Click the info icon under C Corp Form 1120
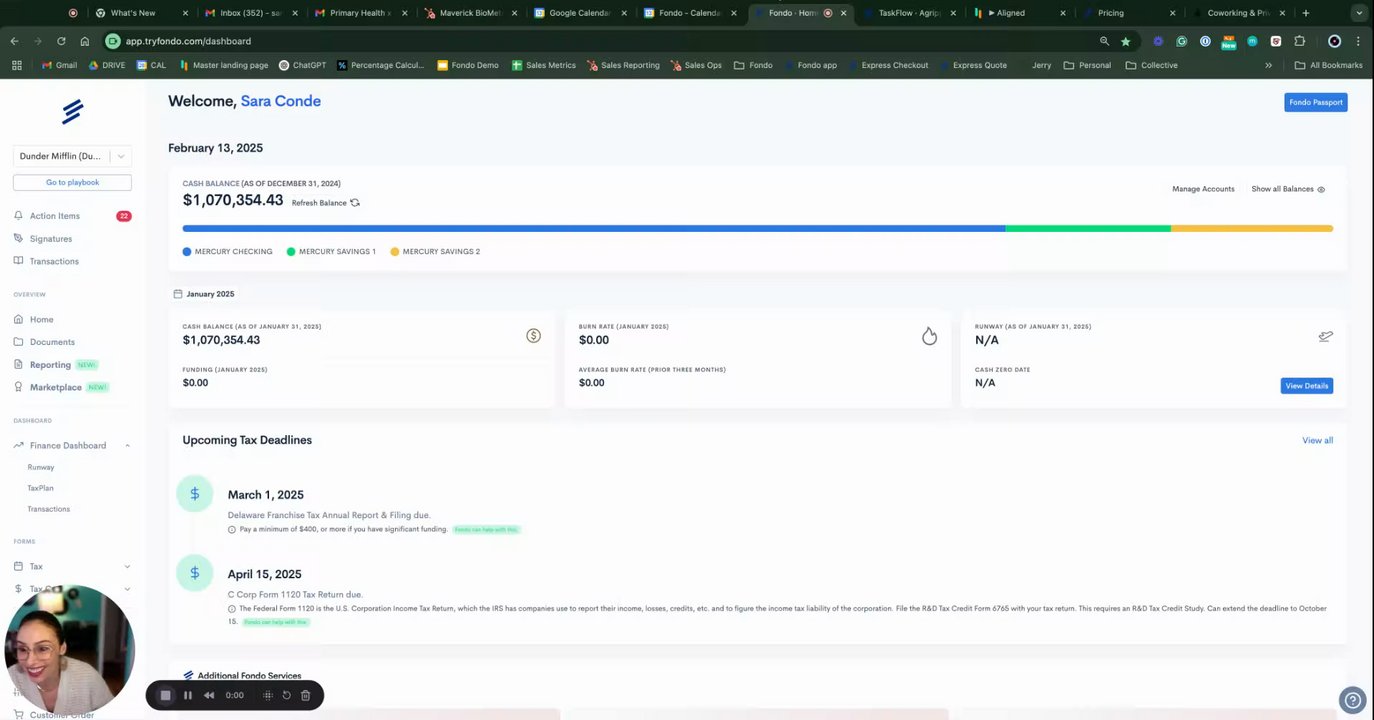 point(232,609)
